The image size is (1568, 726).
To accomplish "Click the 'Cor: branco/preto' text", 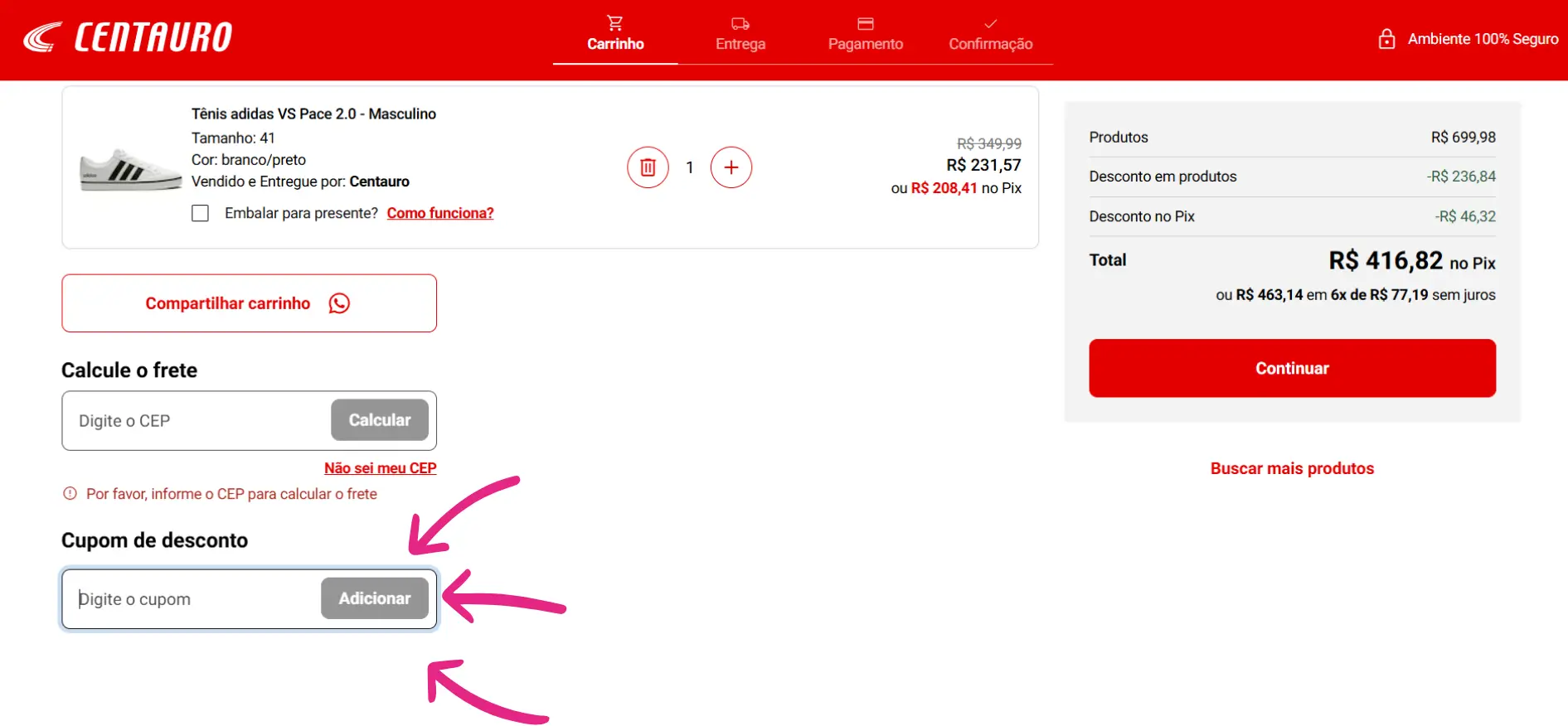I will [x=249, y=160].
